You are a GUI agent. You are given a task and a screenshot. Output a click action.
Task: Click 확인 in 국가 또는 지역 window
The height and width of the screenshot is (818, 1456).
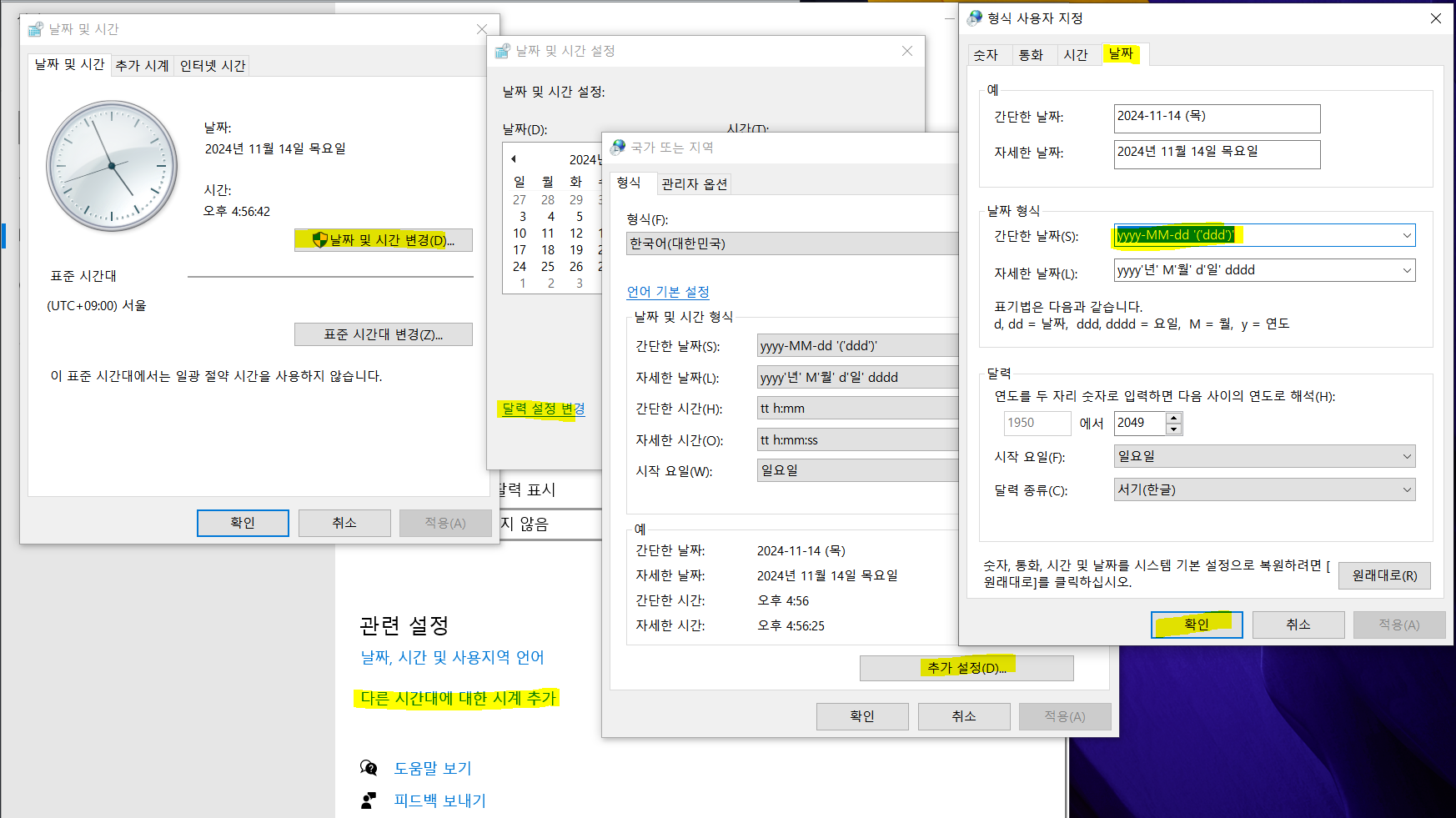(x=862, y=716)
